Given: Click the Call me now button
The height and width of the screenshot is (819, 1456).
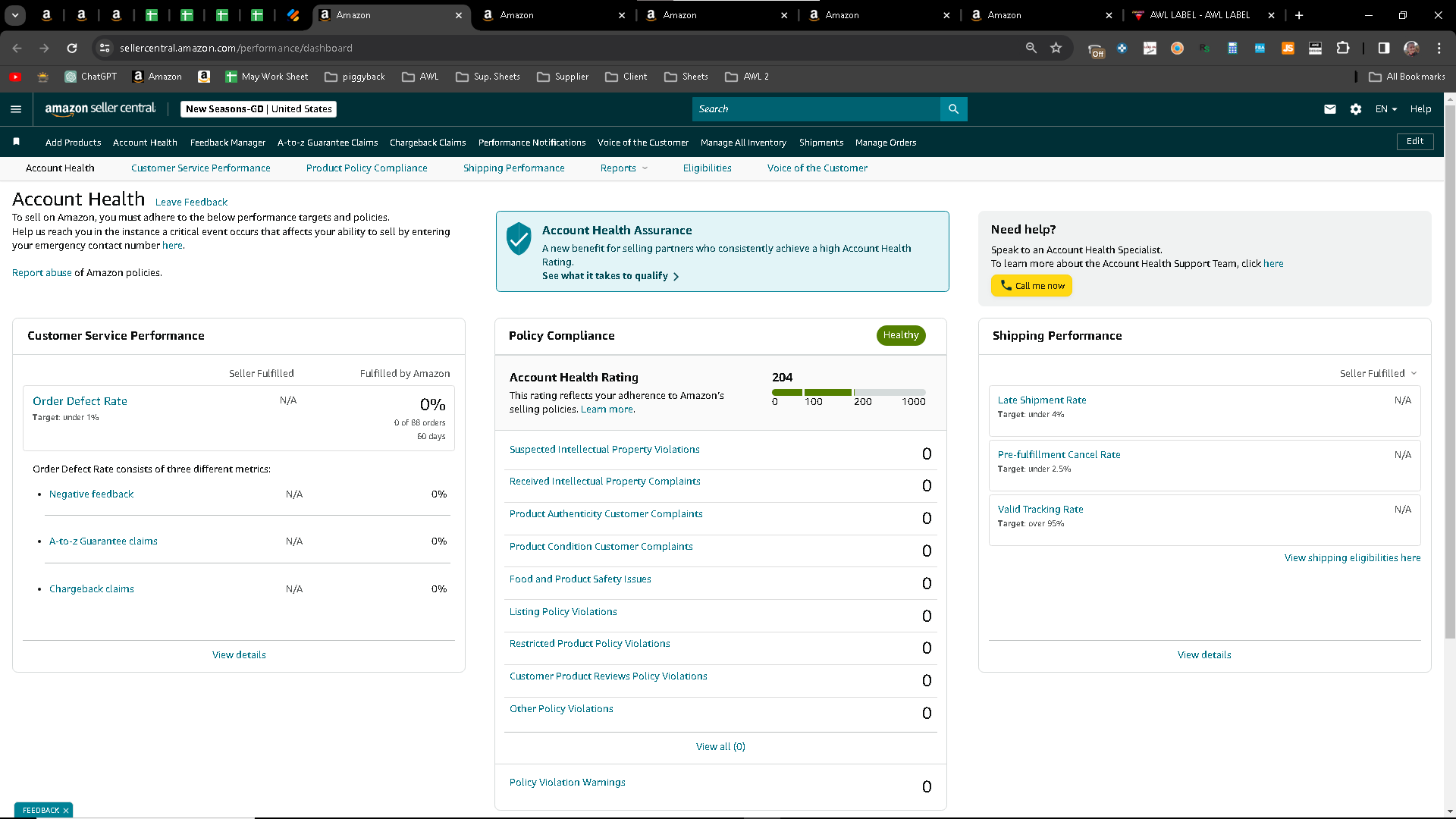Looking at the screenshot, I should (1031, 286).
